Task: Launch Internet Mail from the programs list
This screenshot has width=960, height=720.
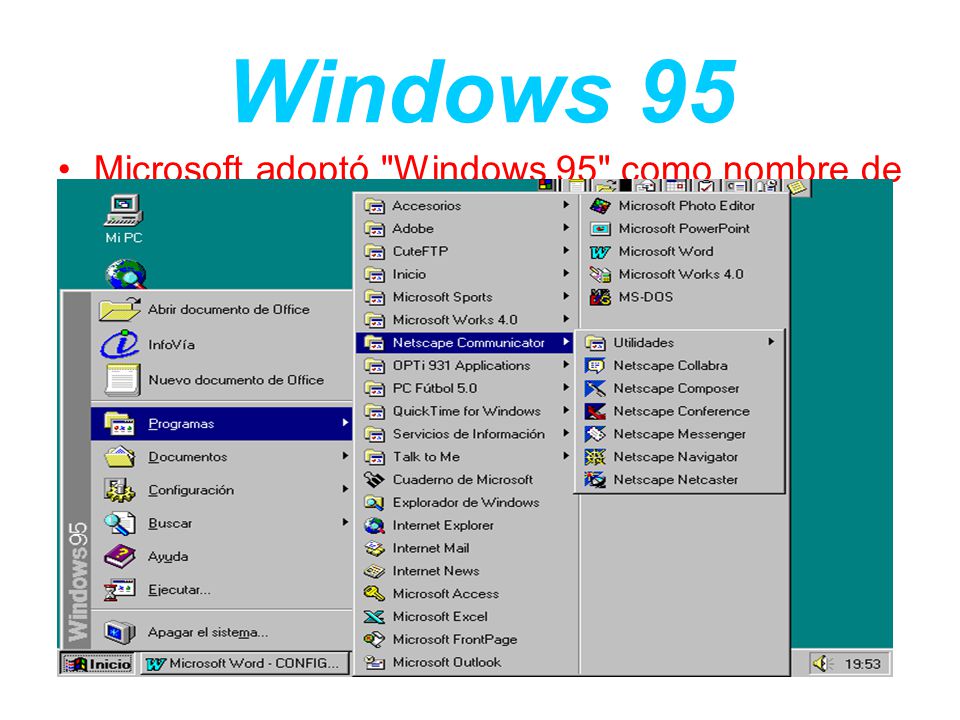Action: [x=465, y=548]
